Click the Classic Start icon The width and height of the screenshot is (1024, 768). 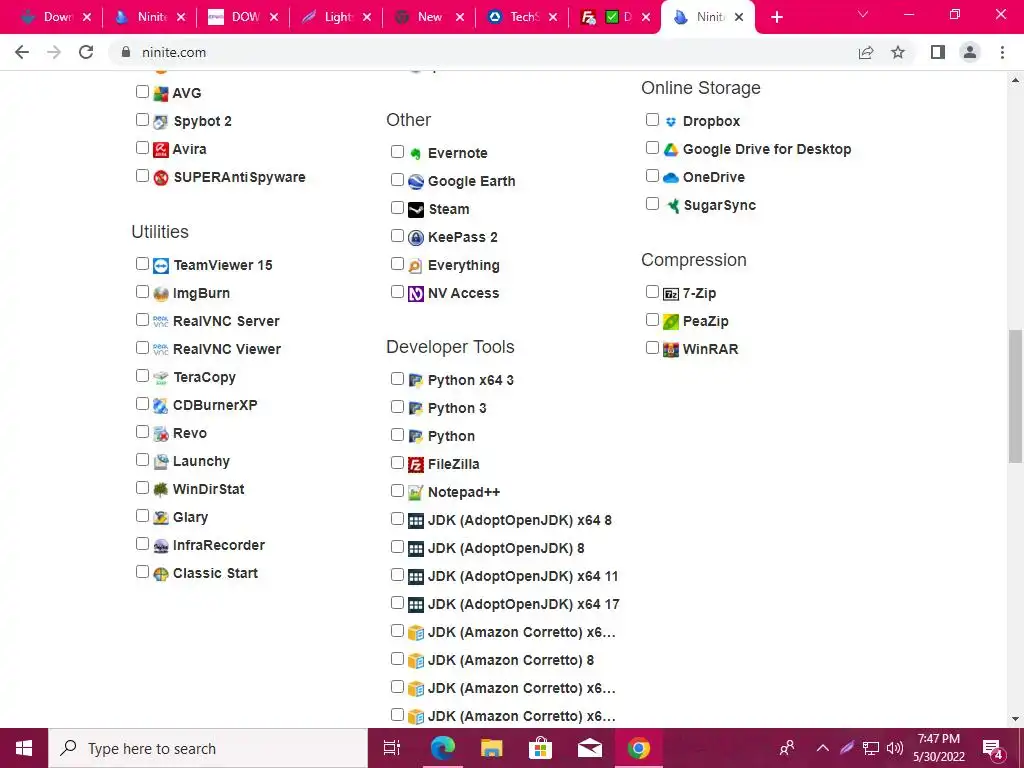161,574
